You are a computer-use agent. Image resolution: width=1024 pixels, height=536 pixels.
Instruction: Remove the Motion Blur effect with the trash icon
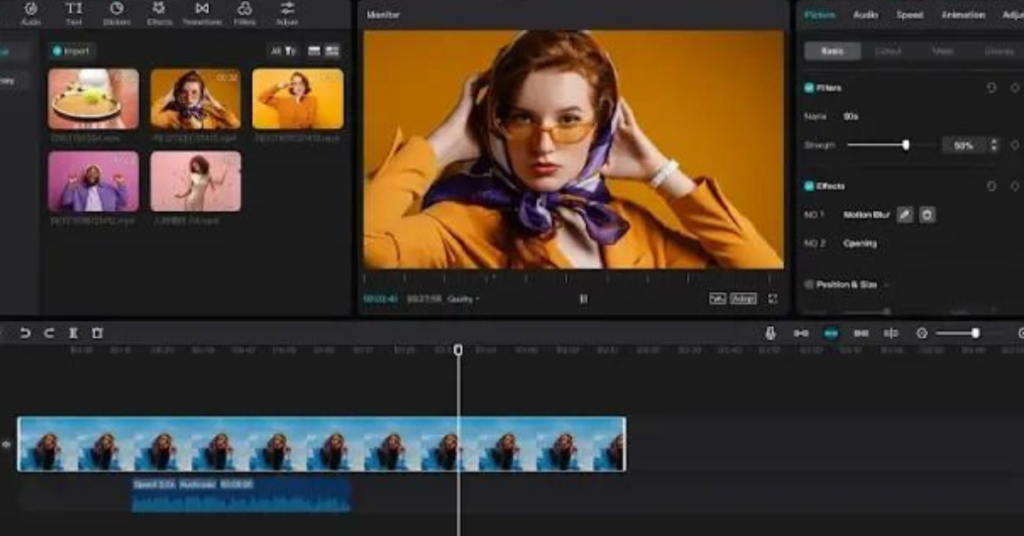tap(927, 214)
